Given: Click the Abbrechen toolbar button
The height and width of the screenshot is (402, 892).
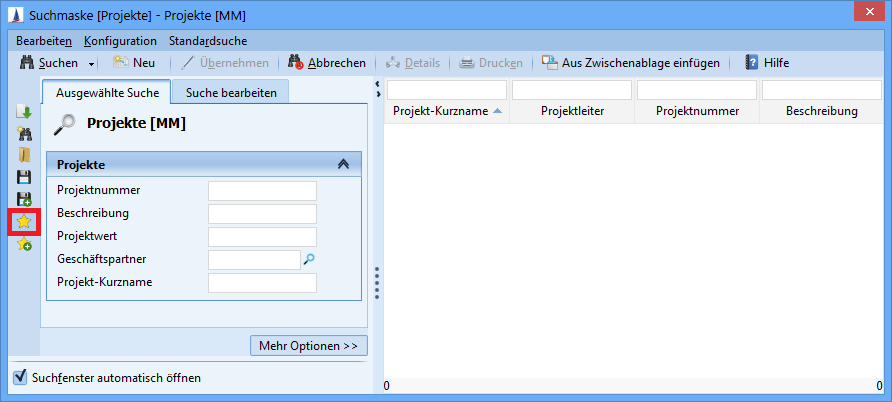Looking at the screenshot, I should pyautogui.click(x=327, y=63).
